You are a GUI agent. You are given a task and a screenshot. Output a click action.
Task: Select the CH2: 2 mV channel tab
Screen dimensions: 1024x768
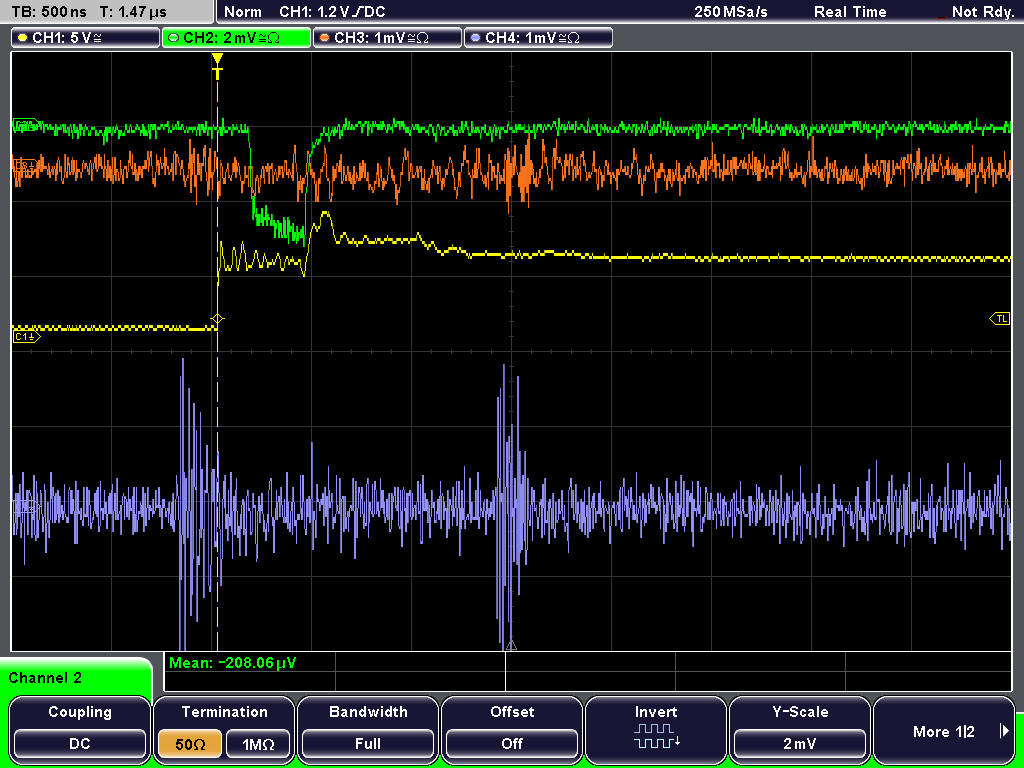point(236,38)
